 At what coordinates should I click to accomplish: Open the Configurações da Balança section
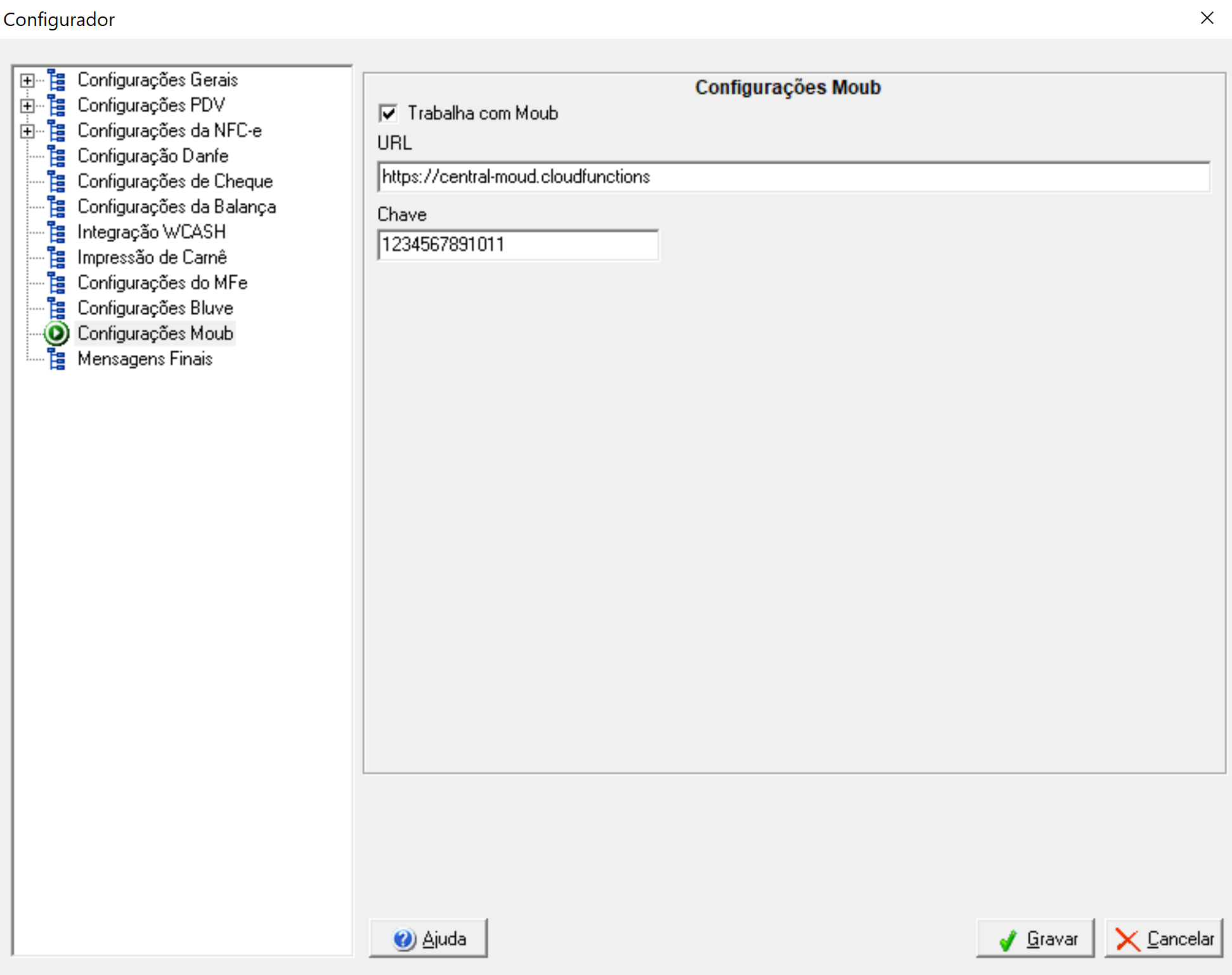[x=176, y=207]
